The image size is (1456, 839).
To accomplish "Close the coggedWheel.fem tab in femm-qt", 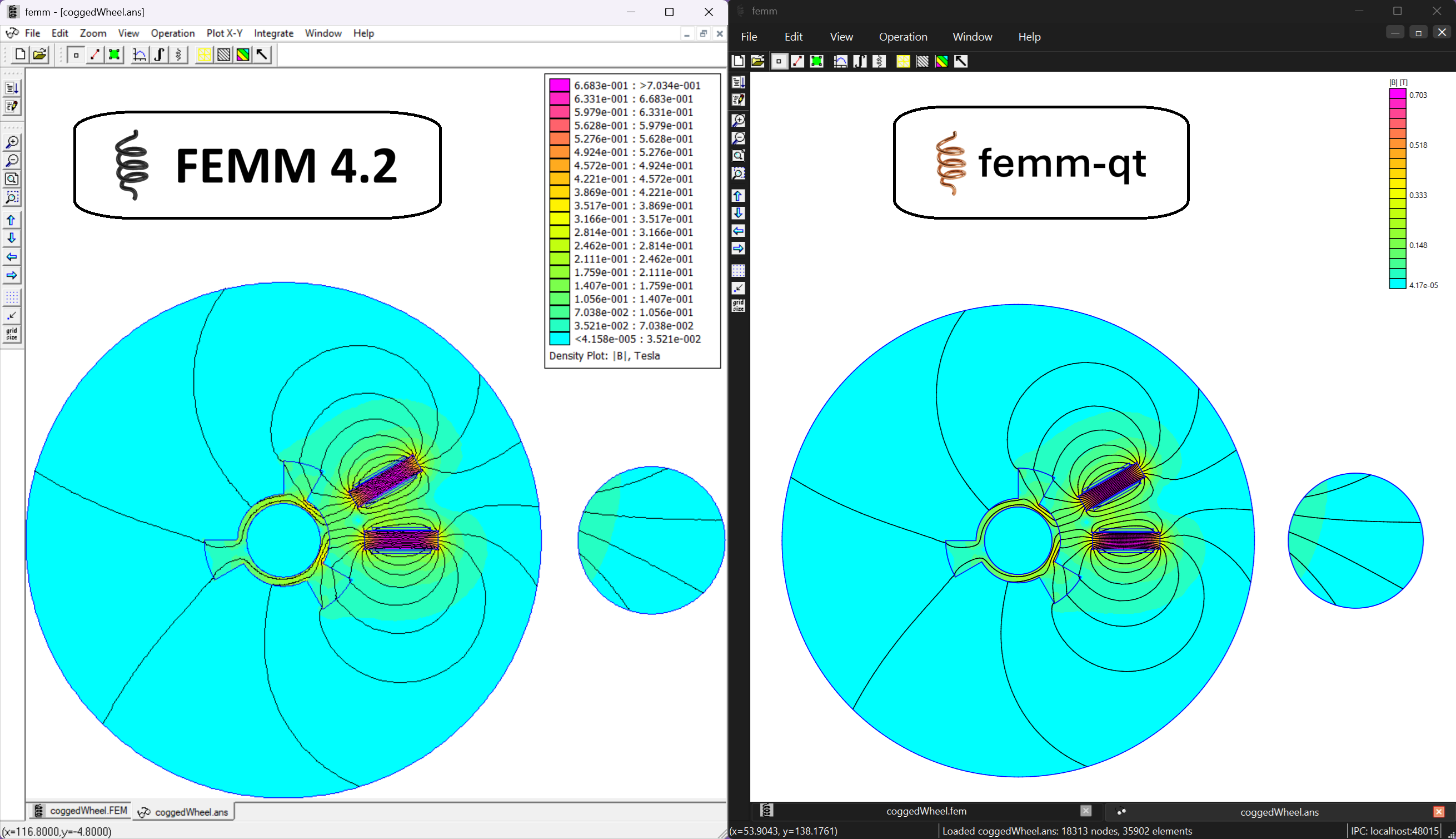I will 1086,811.
